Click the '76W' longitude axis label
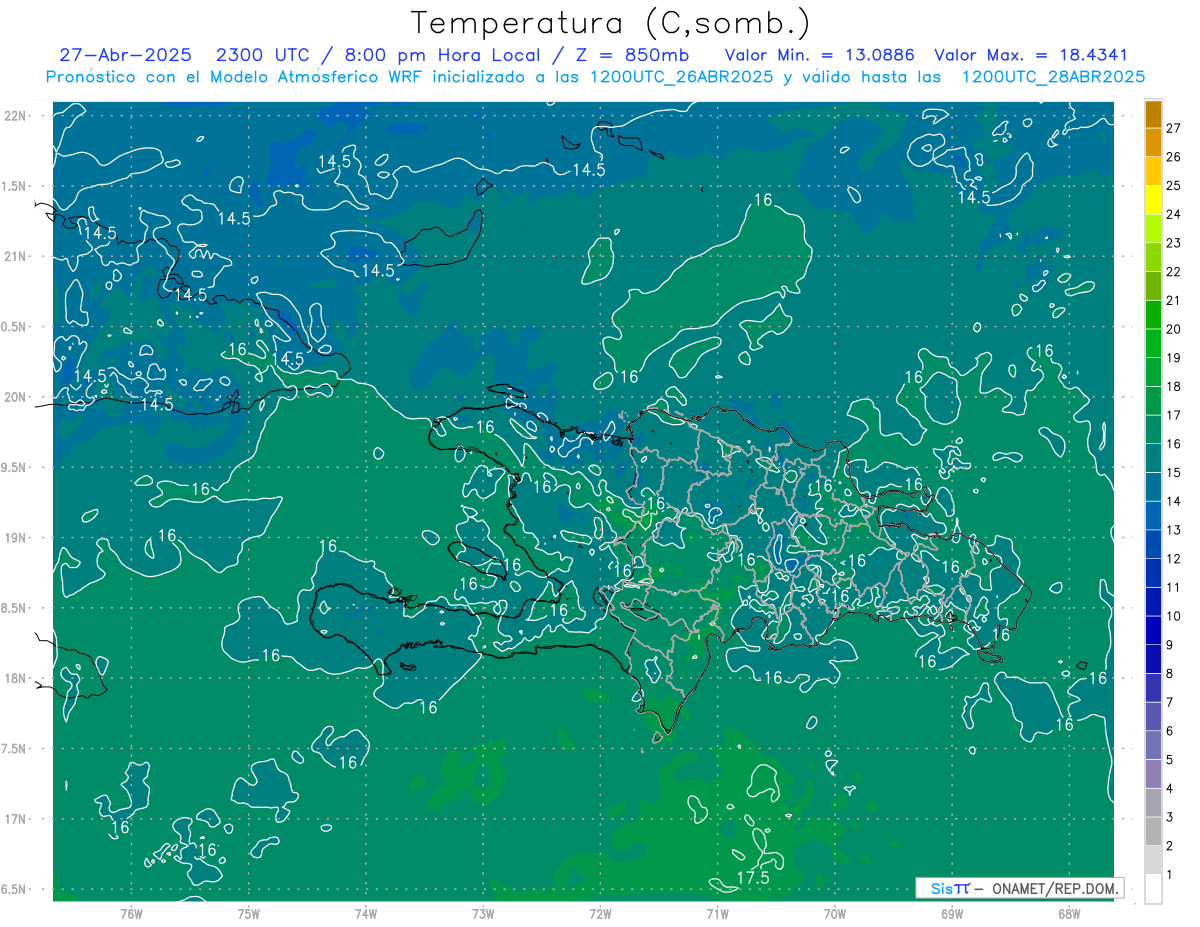 pyautogui.click(x=131, y=913)
